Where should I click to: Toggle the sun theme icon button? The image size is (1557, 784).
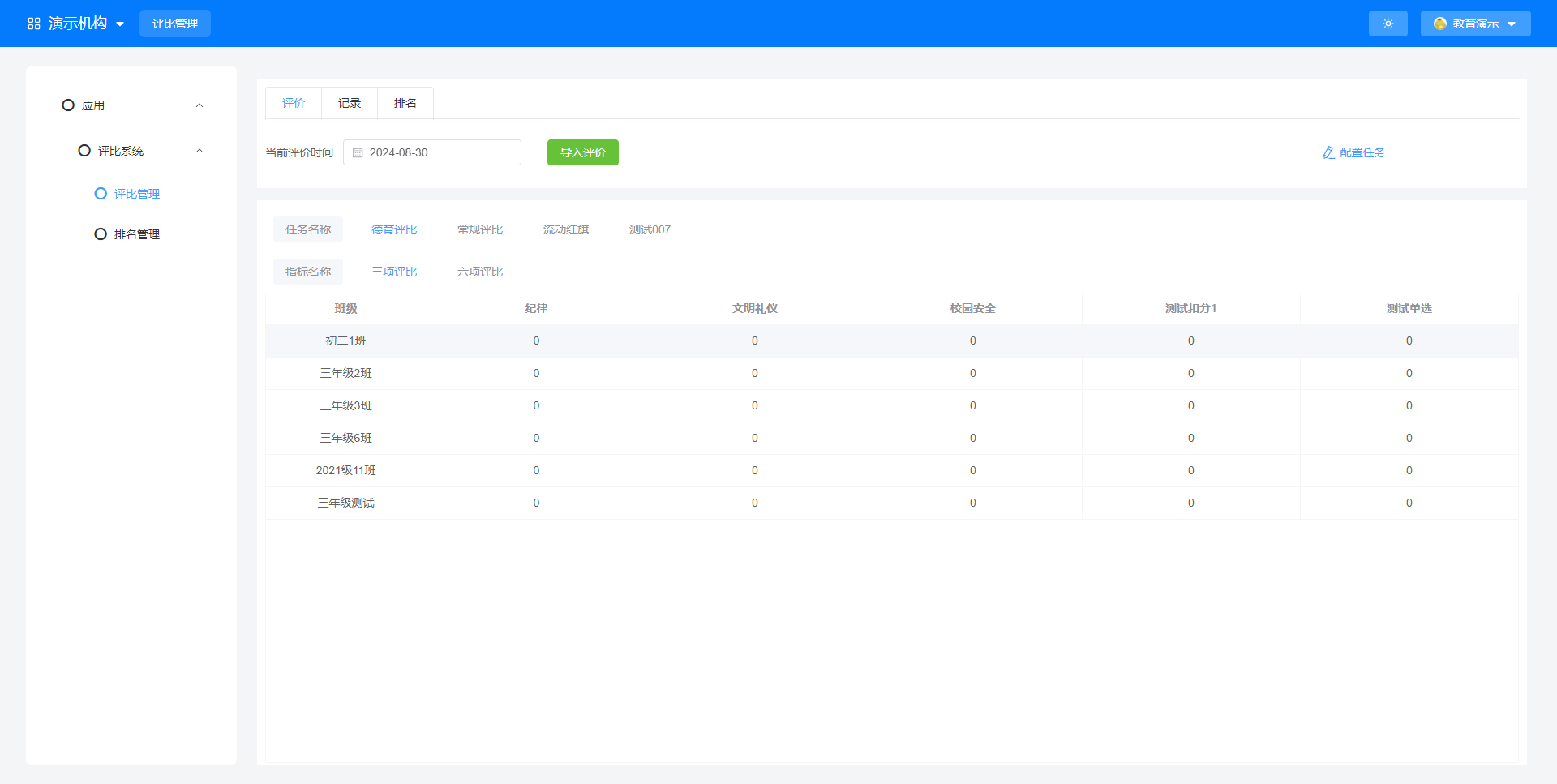pos(1388,24)
